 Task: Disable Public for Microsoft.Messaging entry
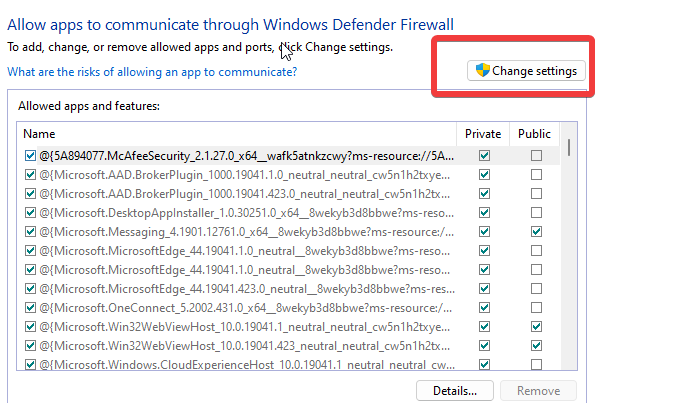[536, 231]
